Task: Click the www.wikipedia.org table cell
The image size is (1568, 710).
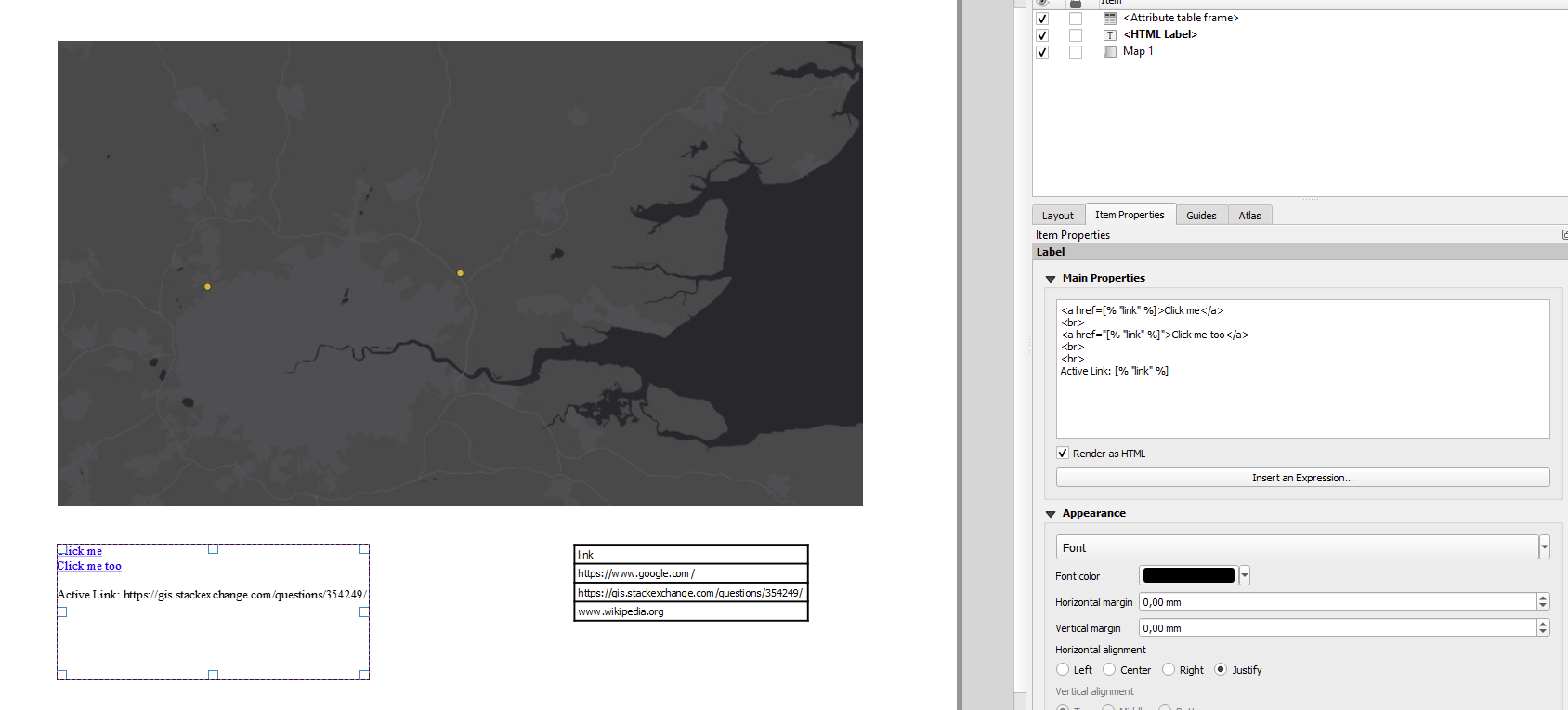Action: click(691, 611)
